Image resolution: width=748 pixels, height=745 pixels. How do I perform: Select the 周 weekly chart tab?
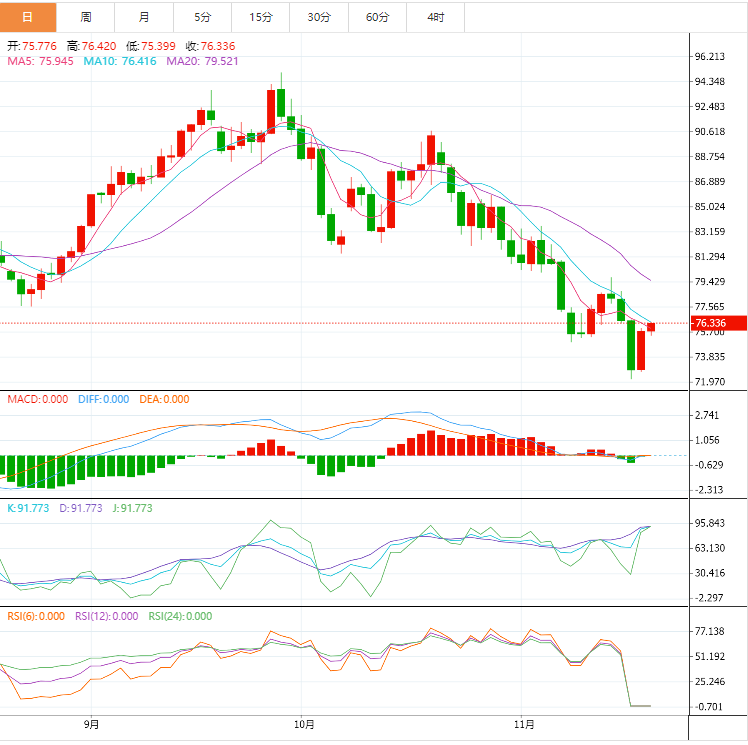pos(86,17)
